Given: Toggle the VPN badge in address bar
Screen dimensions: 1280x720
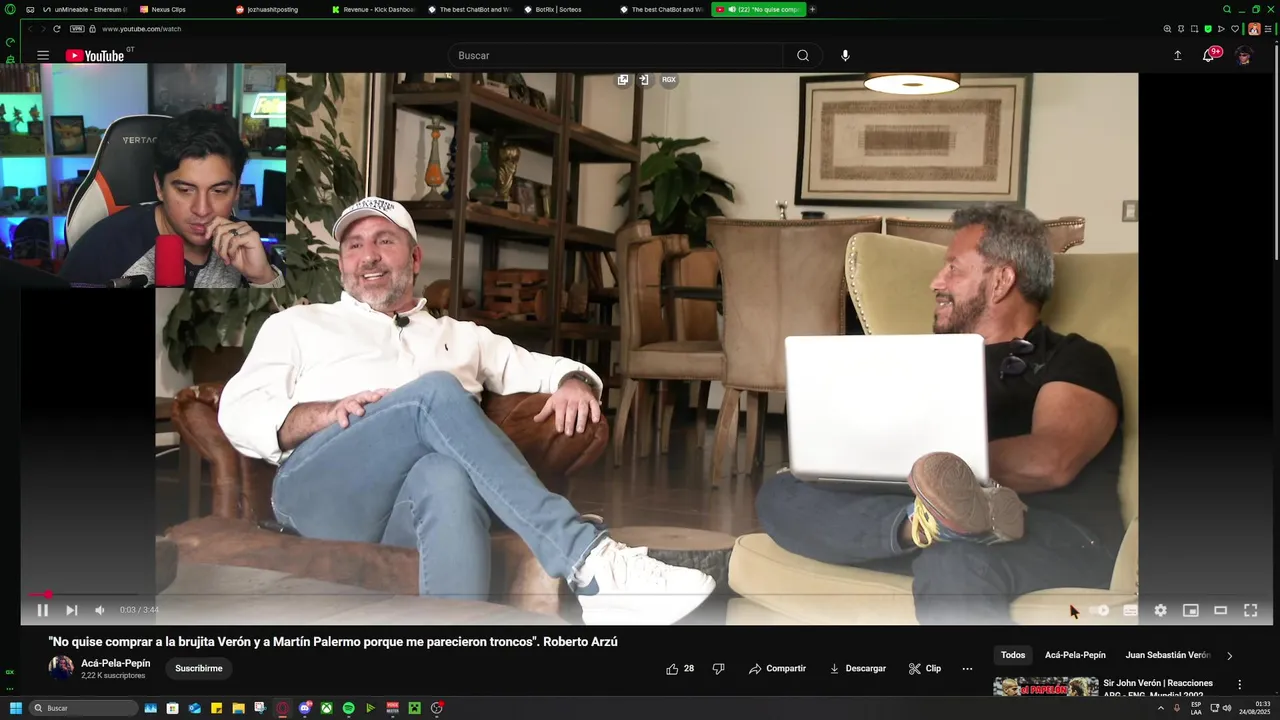Looking at the screenshot, I should coord(77,29).
